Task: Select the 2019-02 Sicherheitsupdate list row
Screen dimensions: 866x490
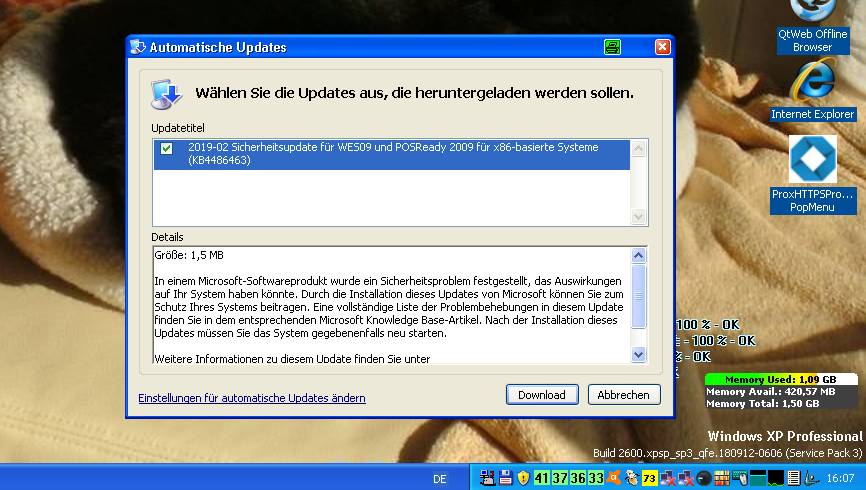Action: [x=392, y=154]
